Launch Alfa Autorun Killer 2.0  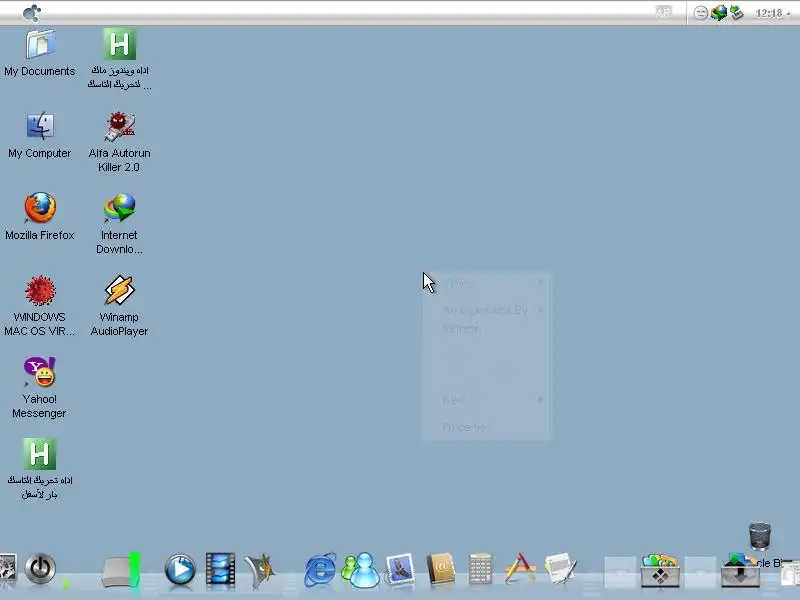119,126
